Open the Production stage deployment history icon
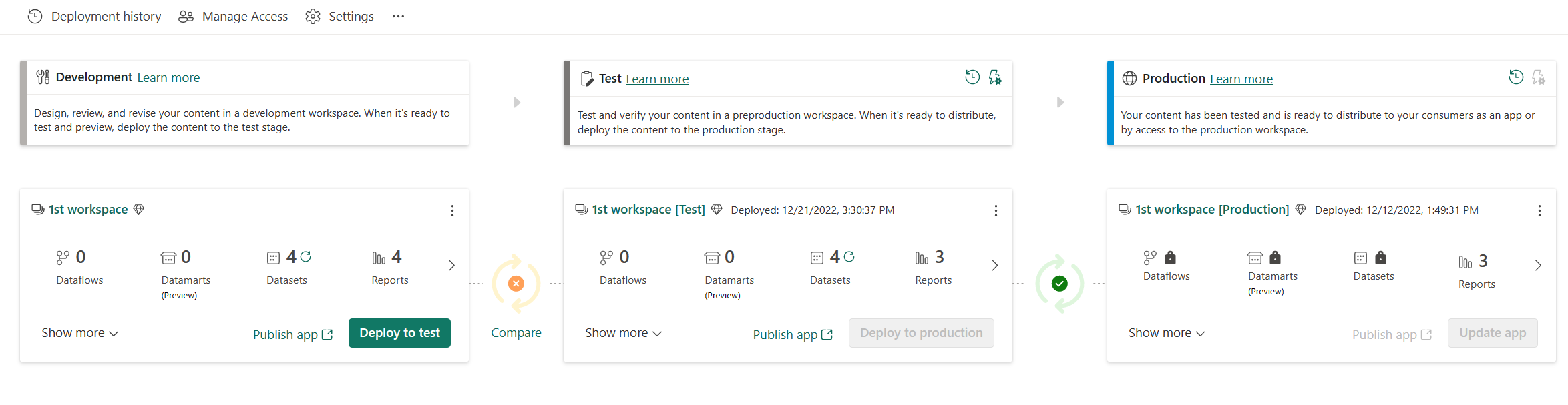The image size is (1568, 405). [1516, 77]
